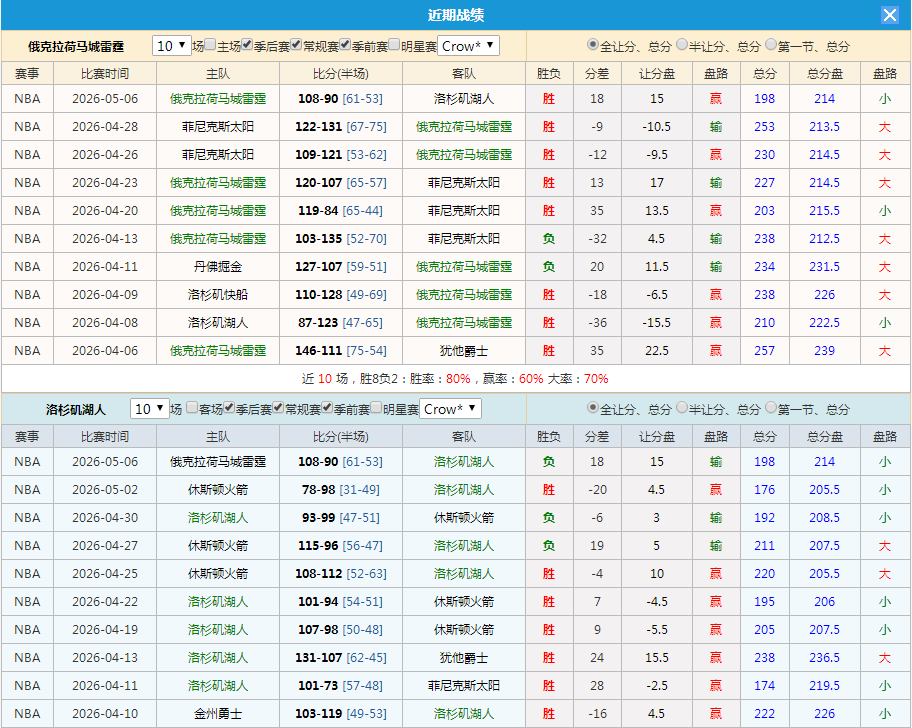Screen dimensions: 912x728
Task: Click score 101-73 versus 菲尼克斯太阳
Action: pyautogui.click(x=318, y=686)
